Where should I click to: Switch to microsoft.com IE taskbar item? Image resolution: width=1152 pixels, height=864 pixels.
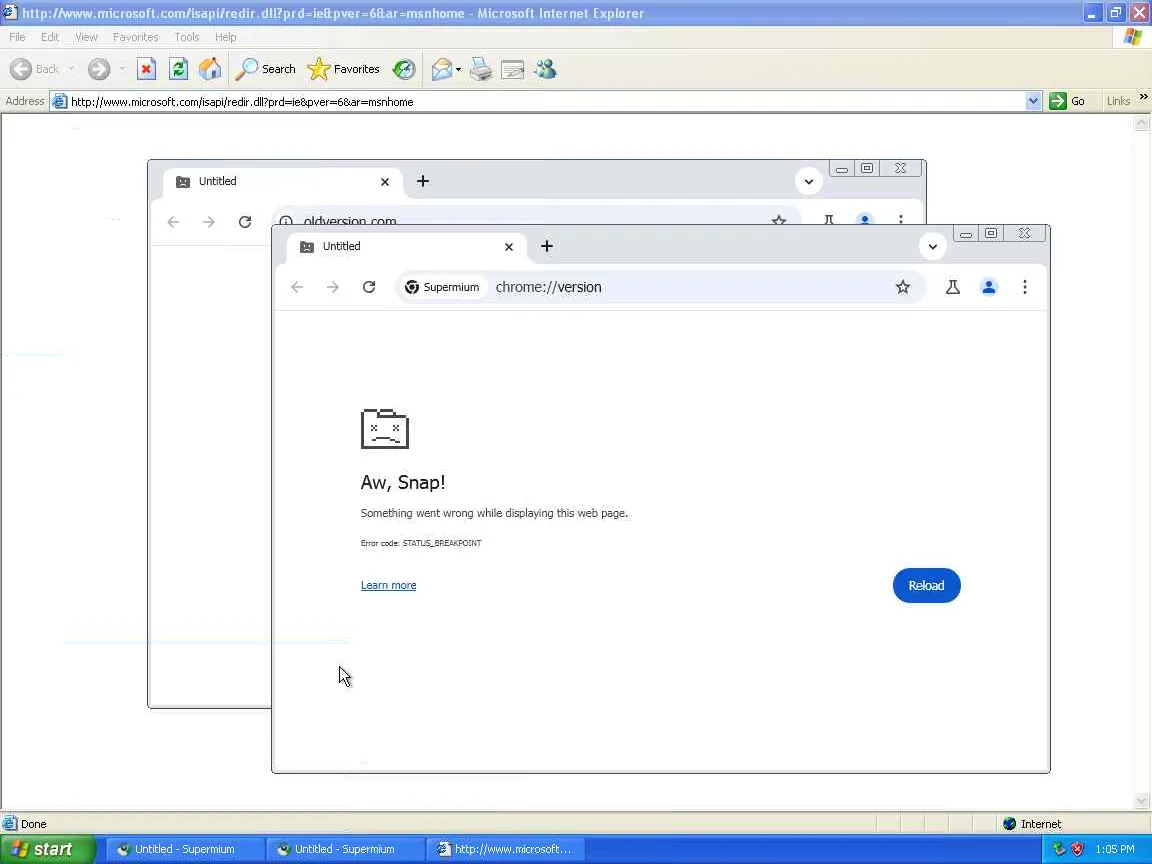coord(505,849)
